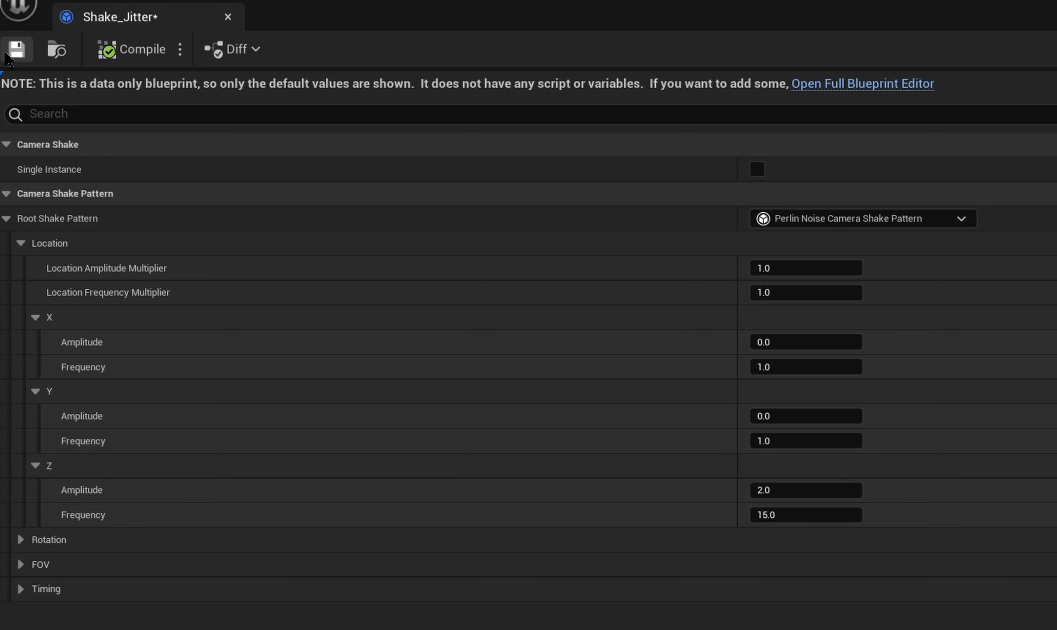
Task: Expand the FOV section
Action: (21, 565)
